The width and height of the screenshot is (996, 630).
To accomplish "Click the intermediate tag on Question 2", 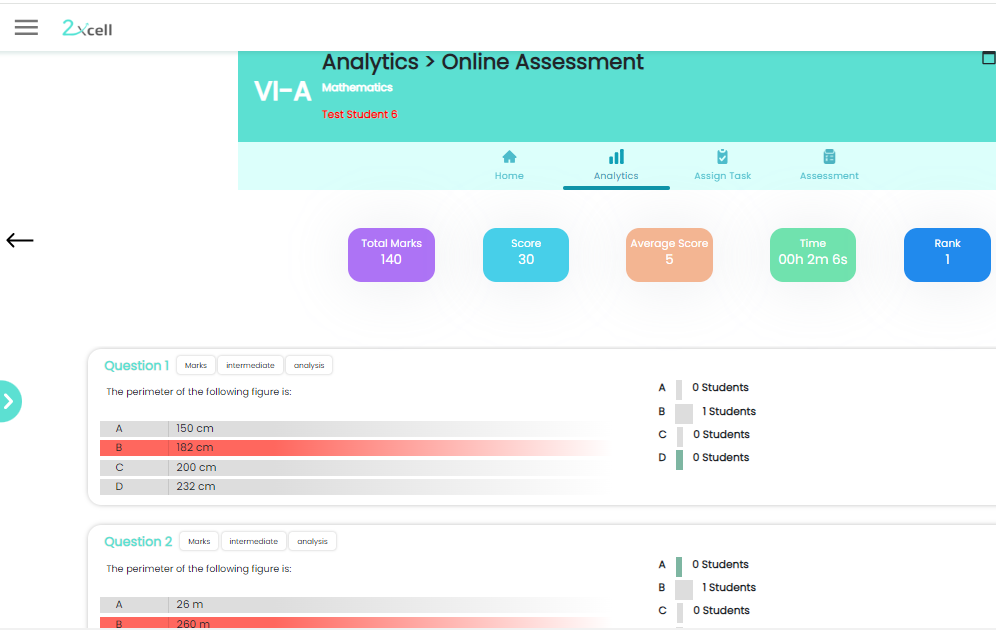I will coord(253,542).
